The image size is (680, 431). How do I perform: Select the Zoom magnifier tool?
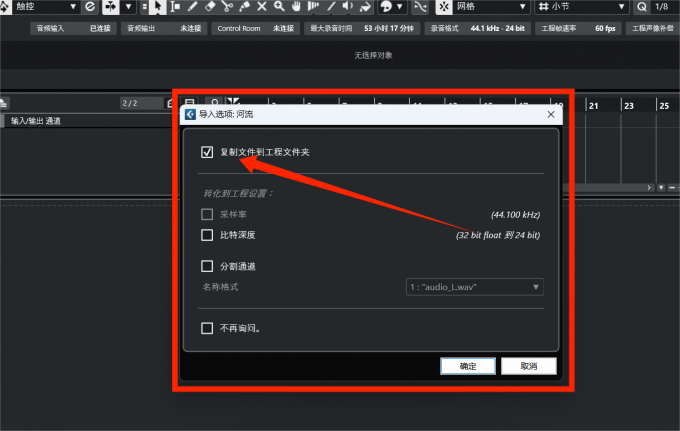[279, 7]
